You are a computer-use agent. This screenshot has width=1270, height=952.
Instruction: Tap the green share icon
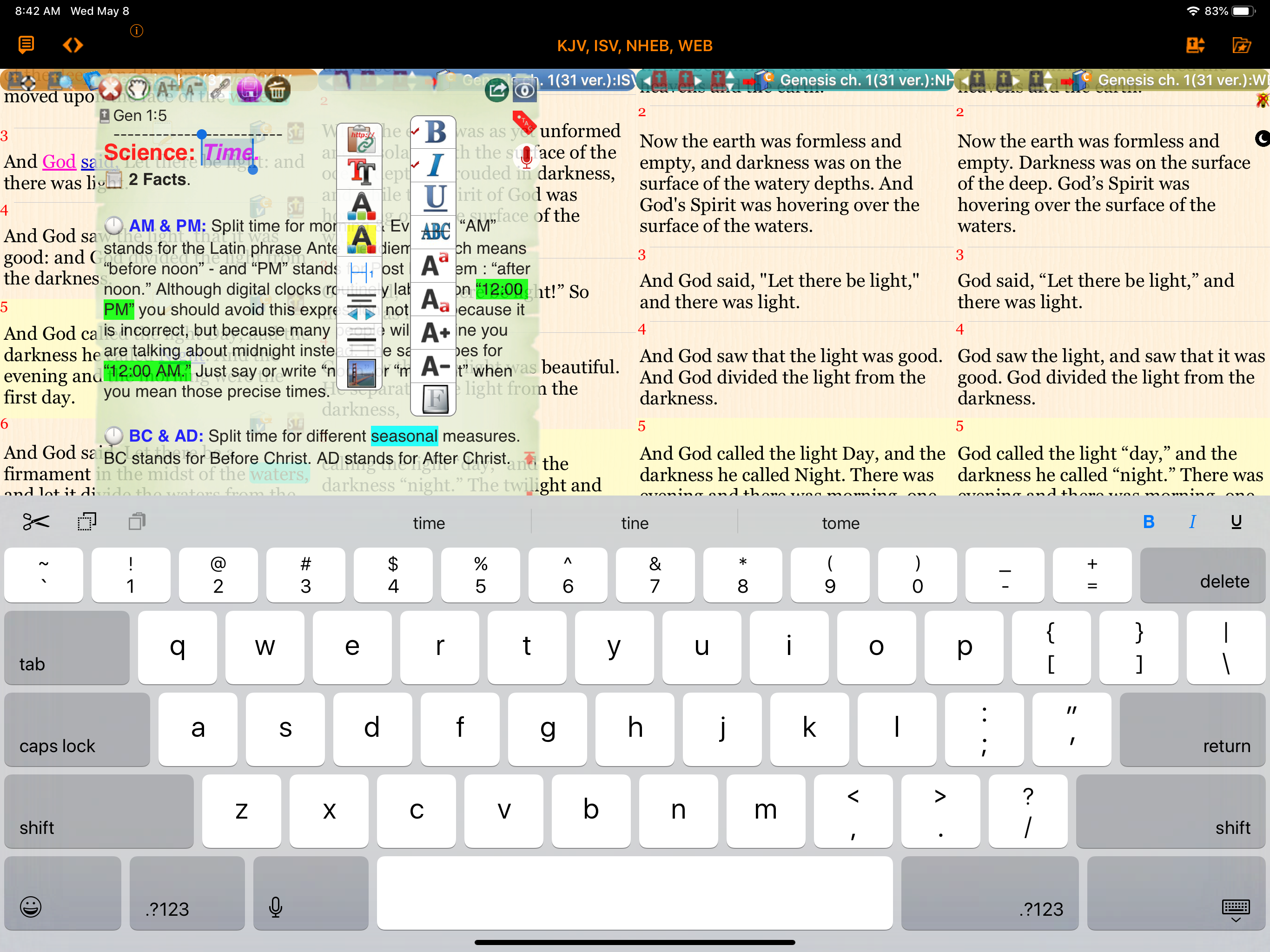click(497, 90)
